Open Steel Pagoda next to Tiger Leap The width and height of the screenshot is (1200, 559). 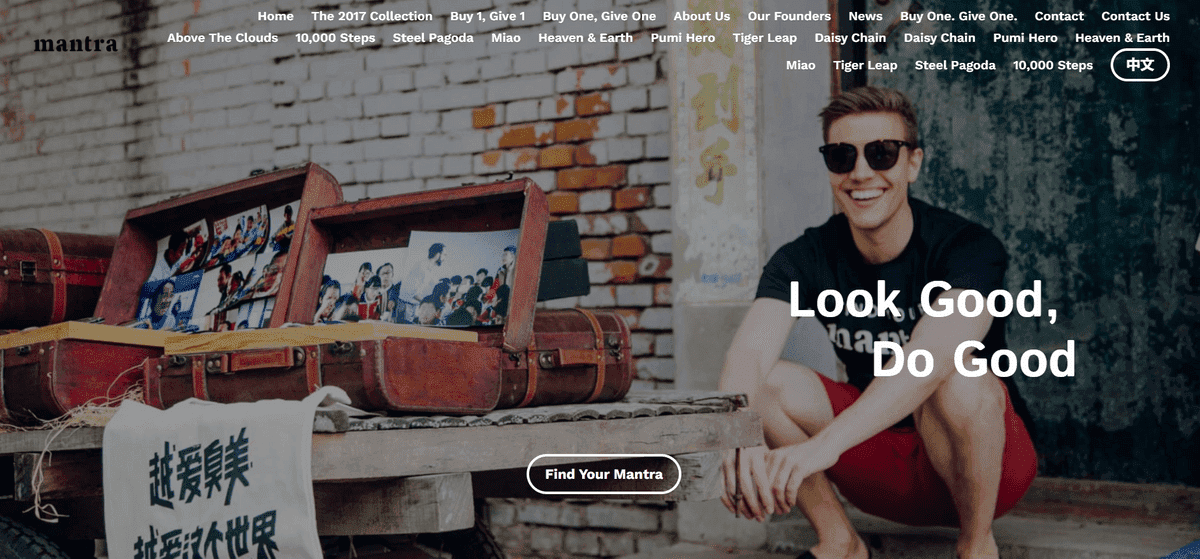click(x=955, y=65)
